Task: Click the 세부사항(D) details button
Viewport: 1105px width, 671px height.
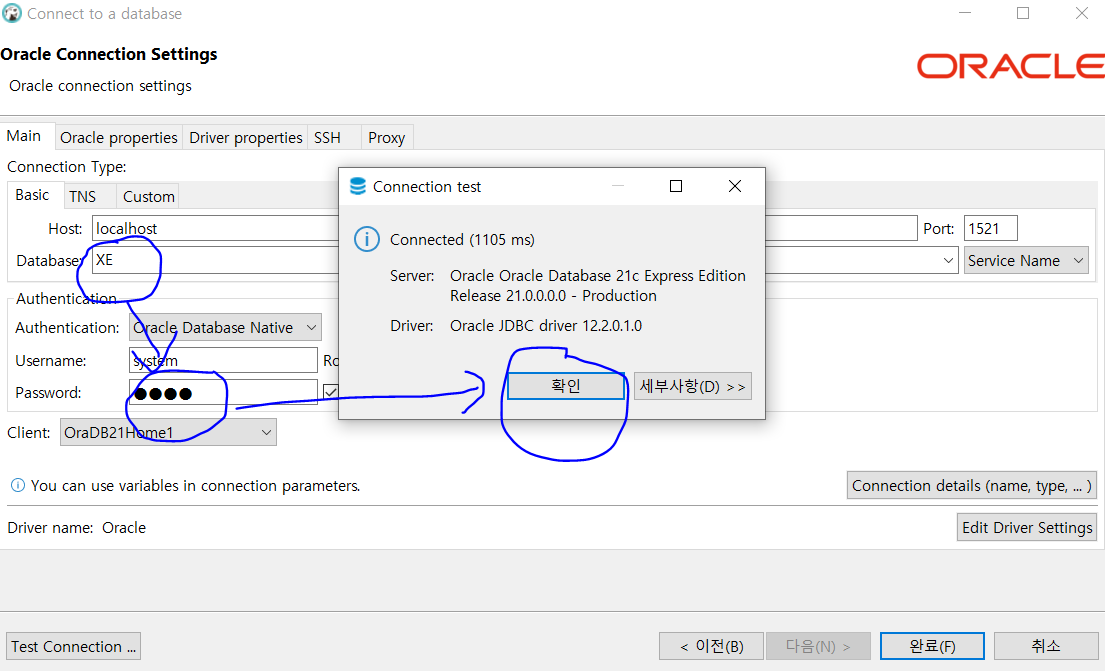Action: pyautogui.click(x=693, y=386)
